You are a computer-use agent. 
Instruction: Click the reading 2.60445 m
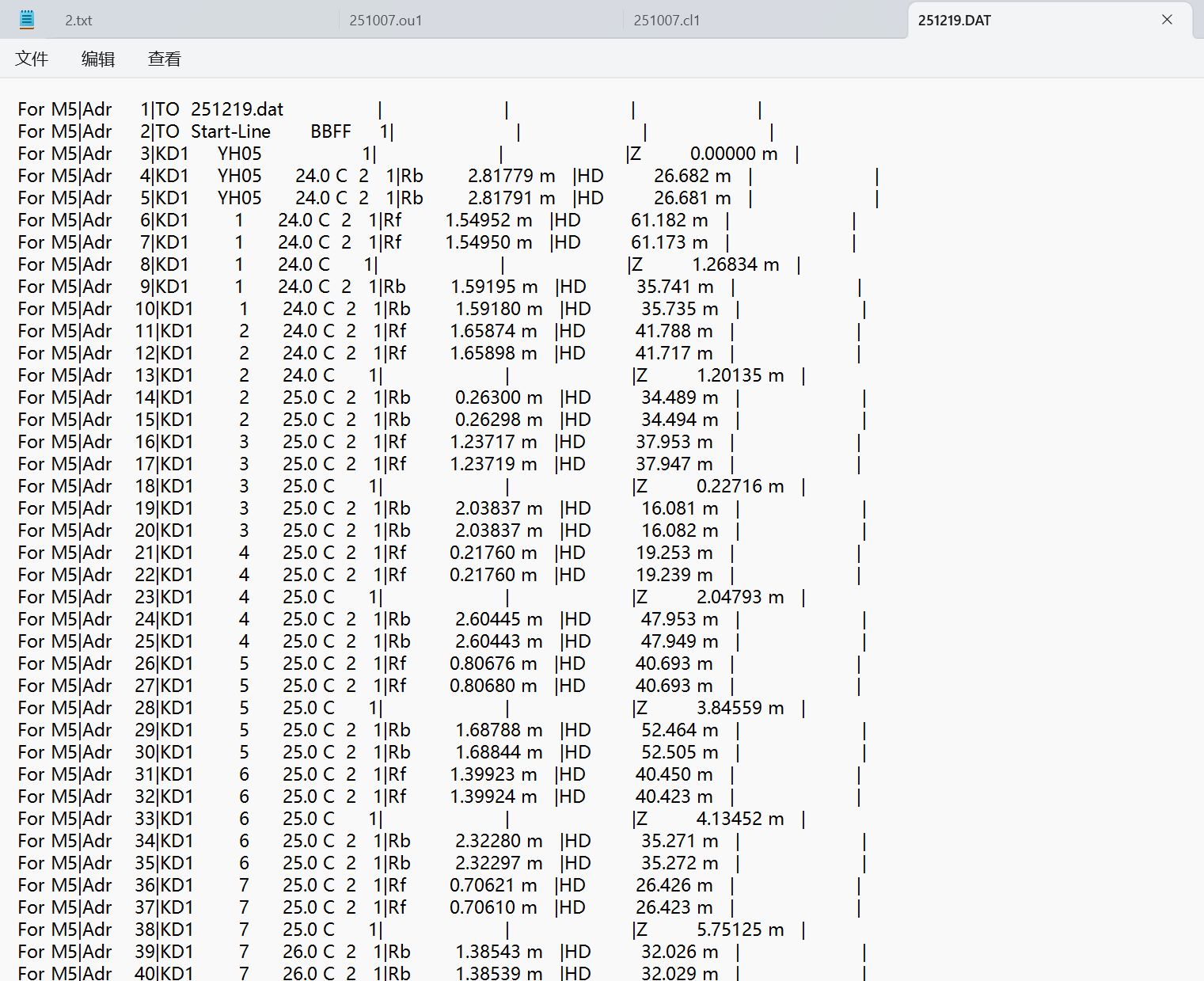tap(499, 619)
